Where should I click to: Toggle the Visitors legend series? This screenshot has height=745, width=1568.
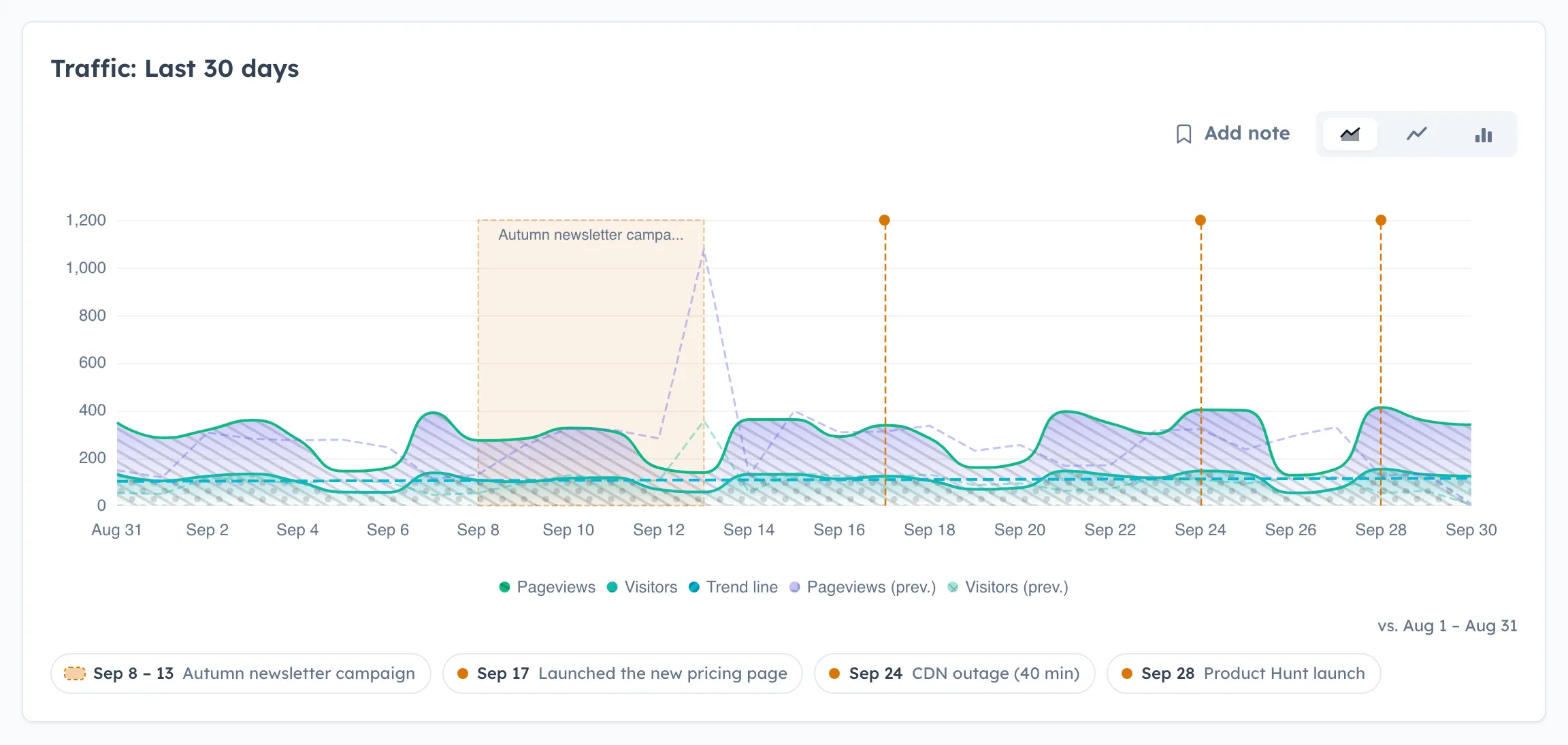pyautogui.click(x=642, y=587)
